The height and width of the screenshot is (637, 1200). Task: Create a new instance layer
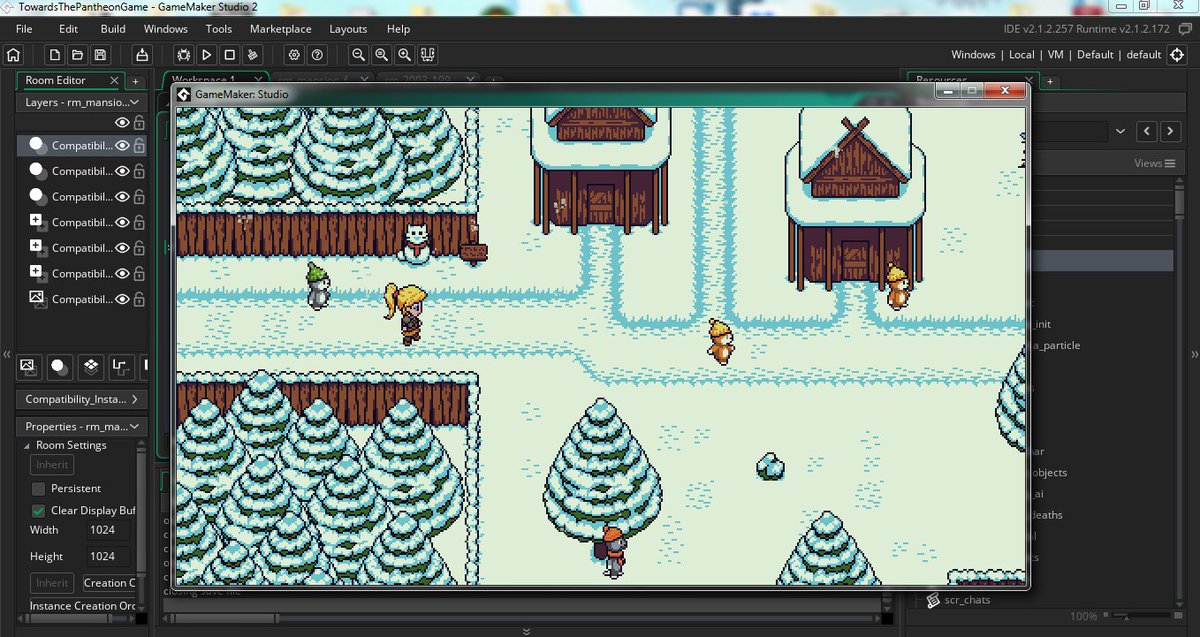(x=59, y=366)
